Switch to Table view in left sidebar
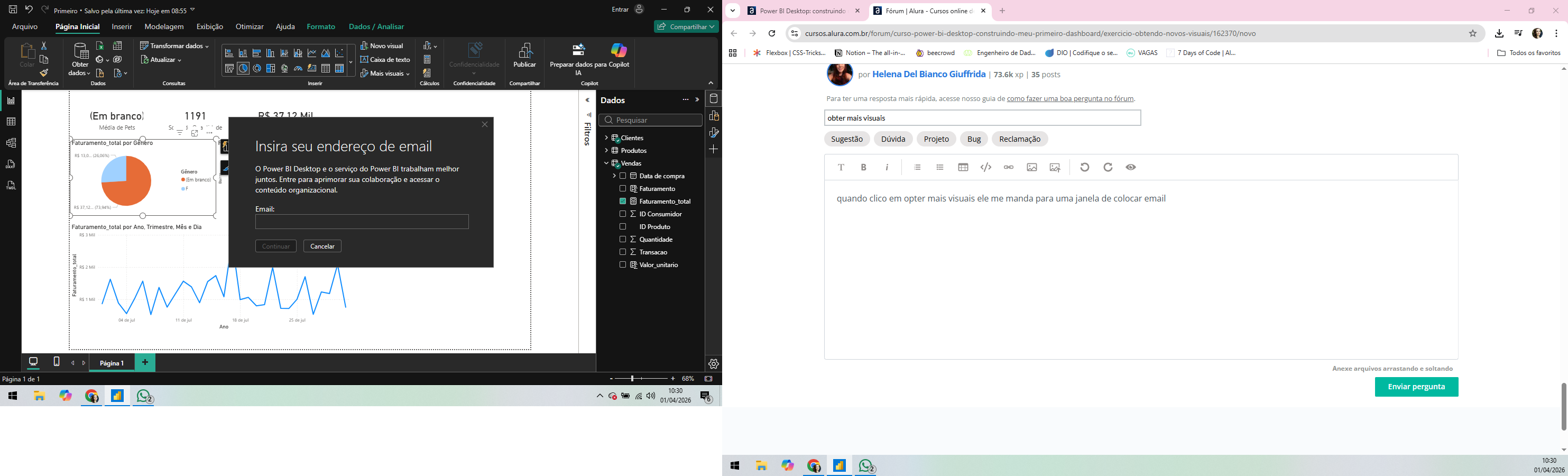Viewport: 1568px width, 476px height. (11, 122)
